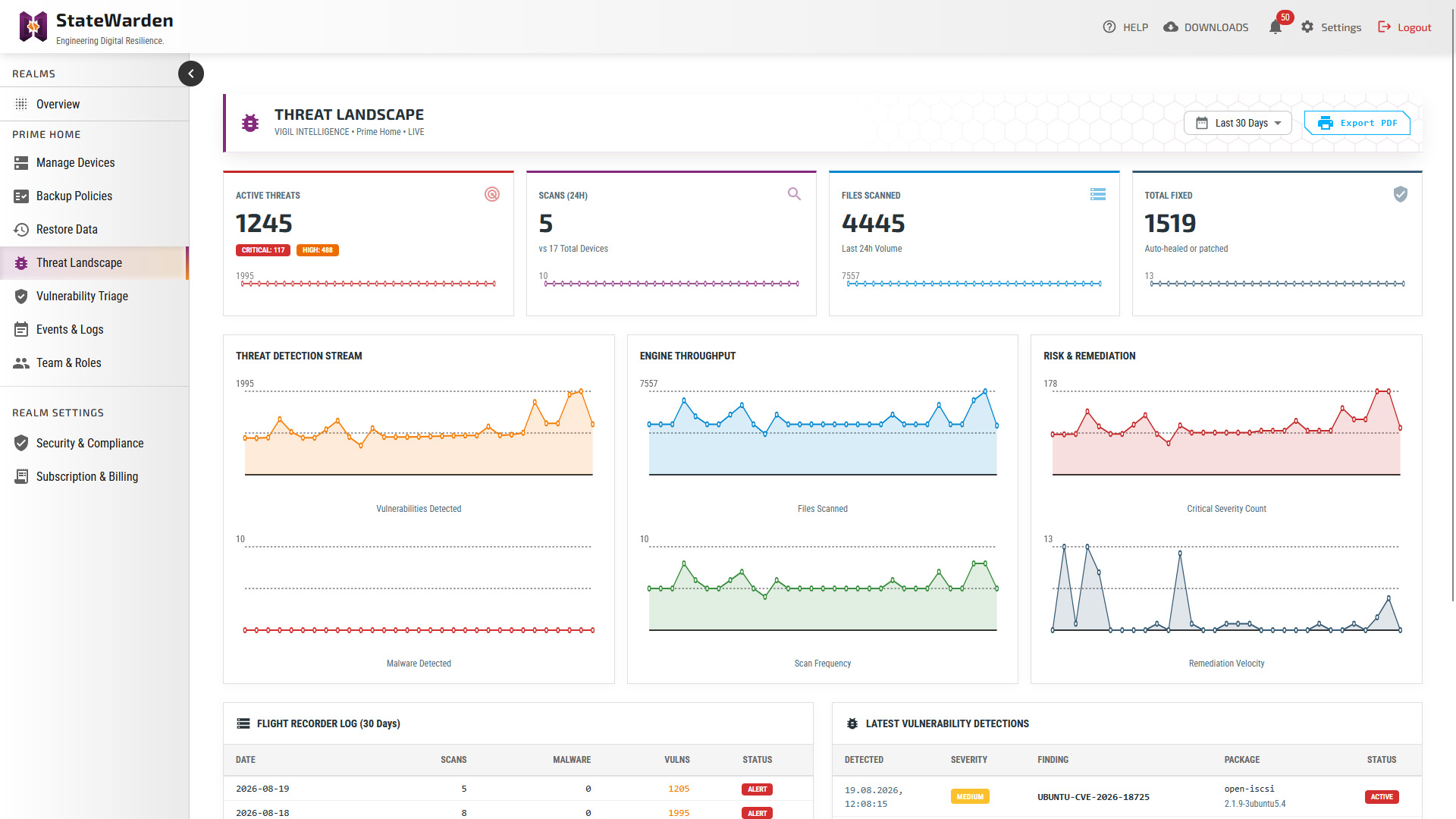Click the Export PDF button
The width and height of the screenshot is (1456, 819).
[x=1357, y=123]
